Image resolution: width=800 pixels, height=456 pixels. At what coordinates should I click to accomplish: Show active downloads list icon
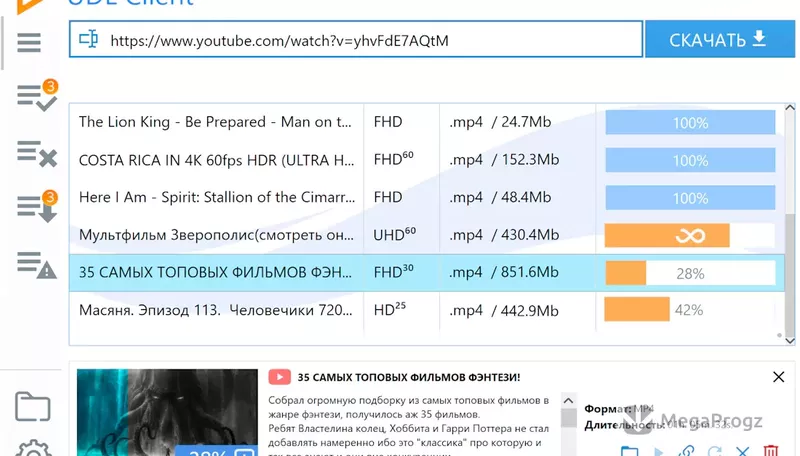coord(37,207)
